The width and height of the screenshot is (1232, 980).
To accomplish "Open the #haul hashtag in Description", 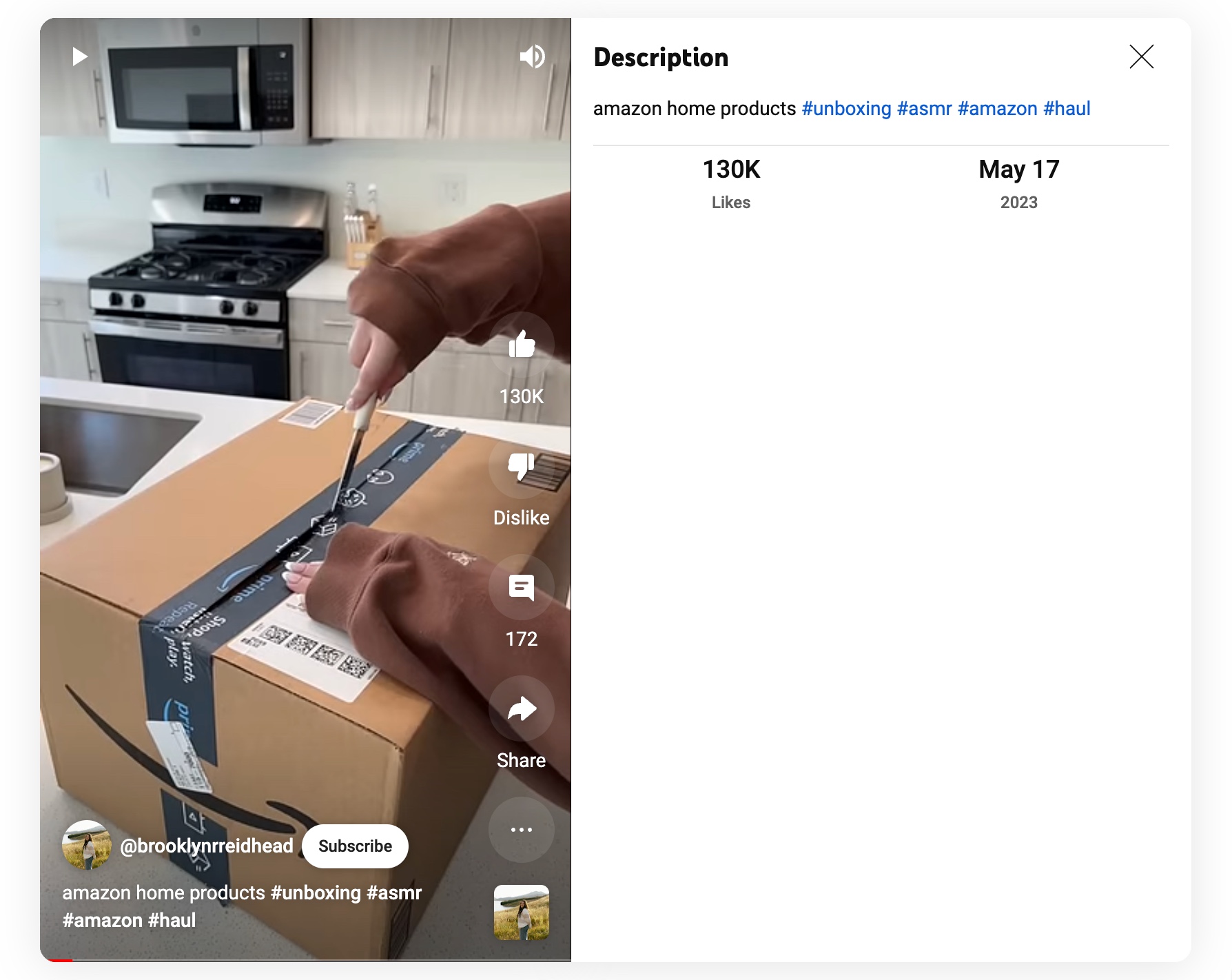I will point(1067,109).
